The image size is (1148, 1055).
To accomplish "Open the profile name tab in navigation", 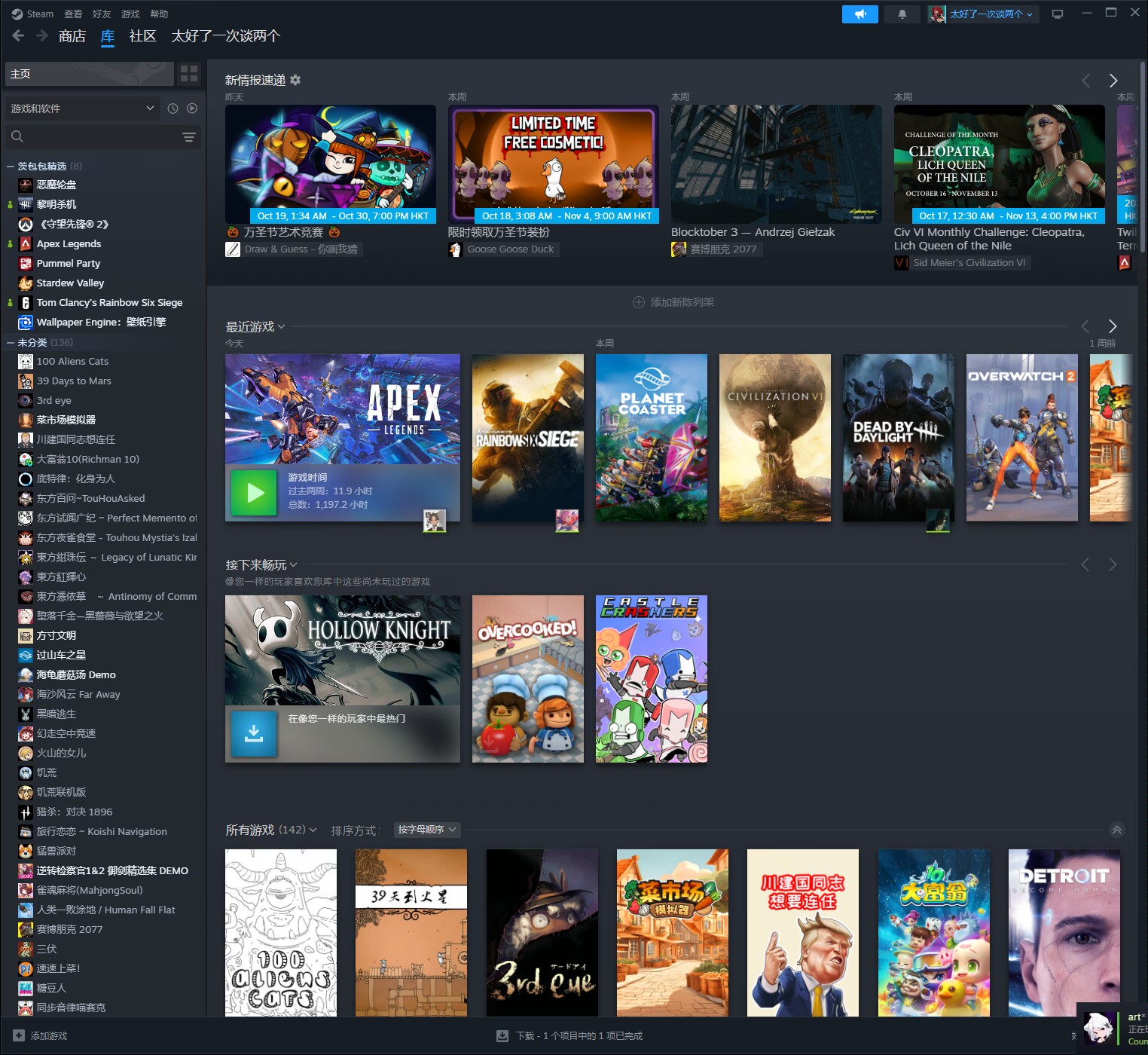I will 226,35.
